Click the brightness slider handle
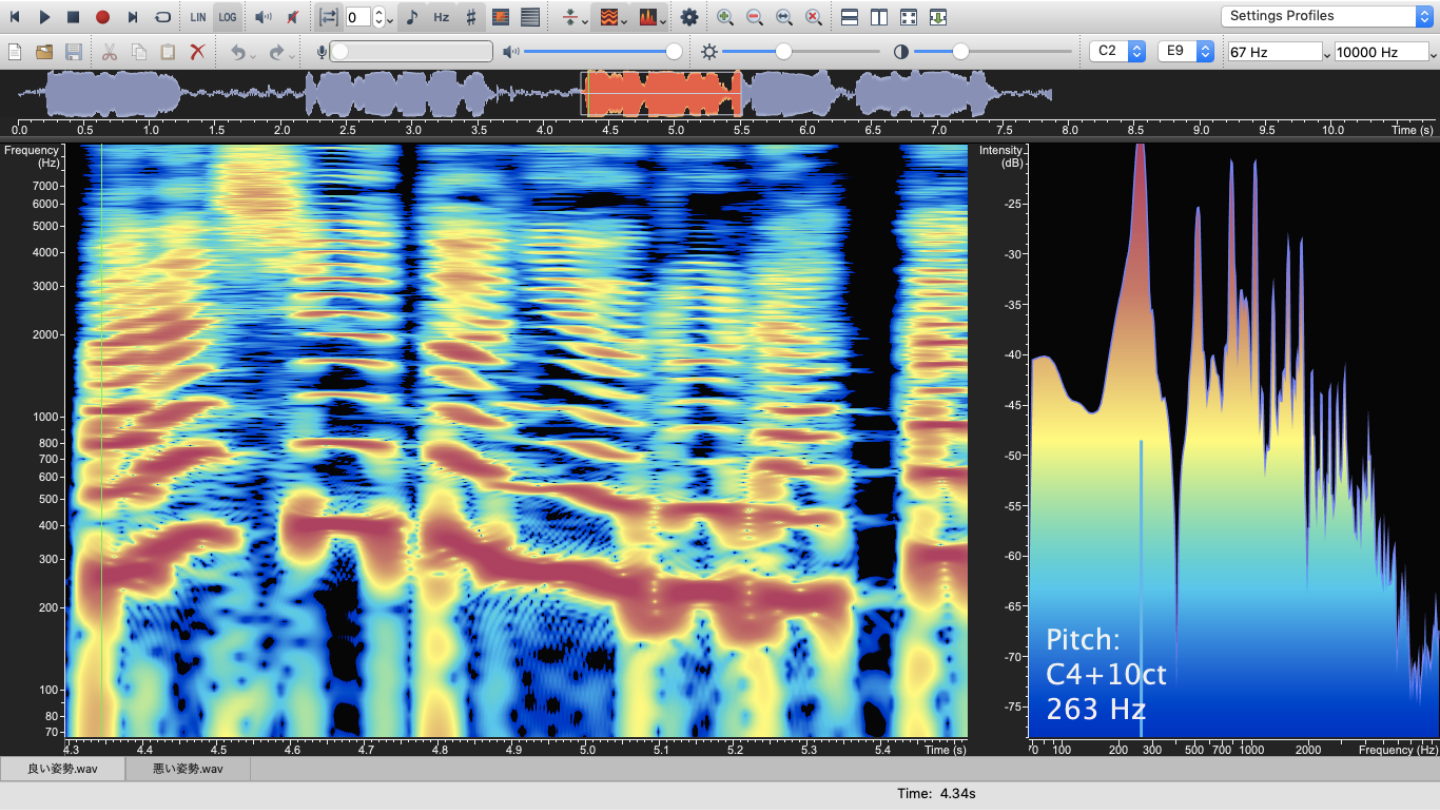This screenshot has width=1440, height=810. pyautogui.click(x=784, y=52)
